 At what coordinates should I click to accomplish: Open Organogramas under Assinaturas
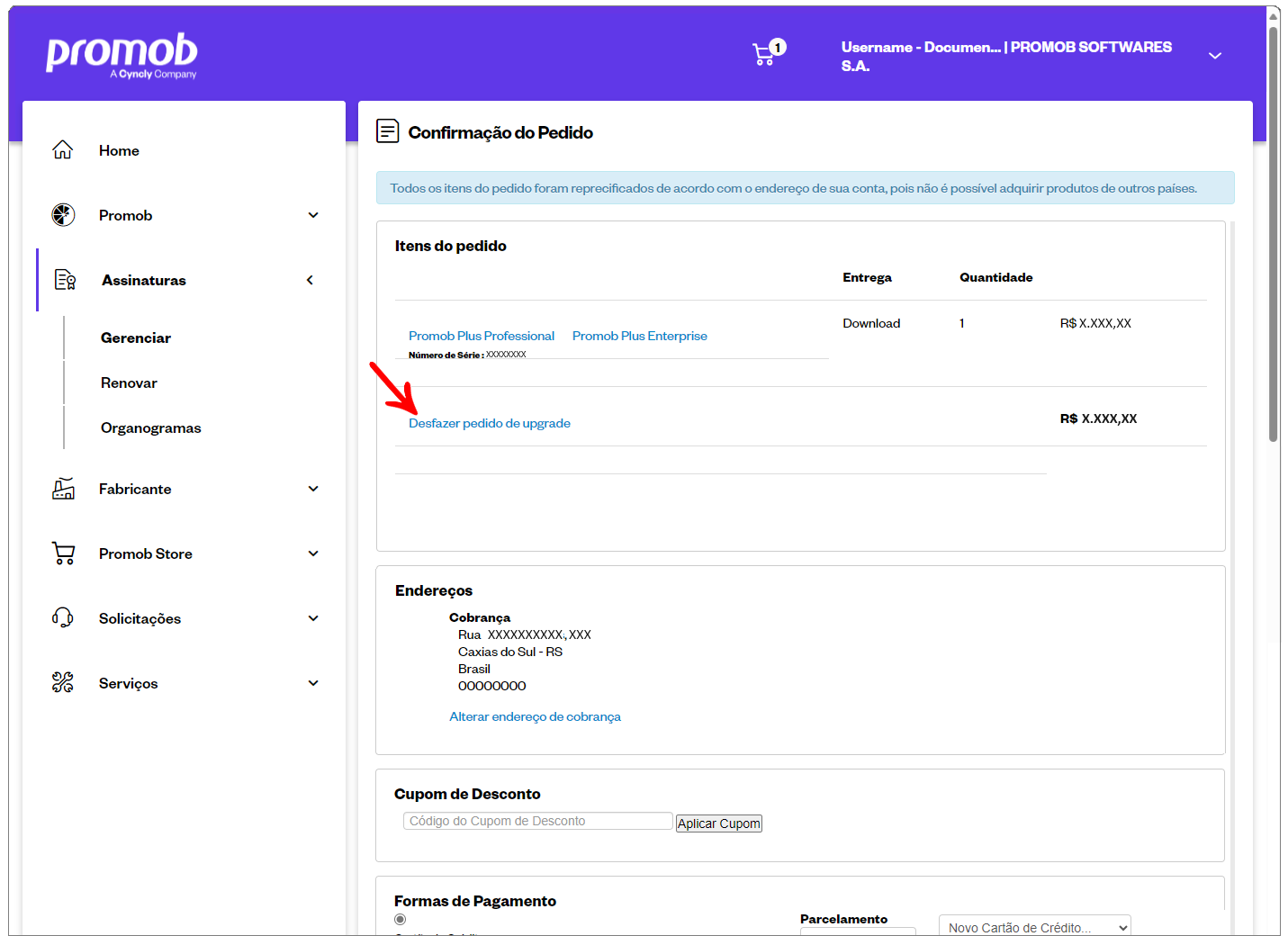pyautogui.click(x=151, y=427)
